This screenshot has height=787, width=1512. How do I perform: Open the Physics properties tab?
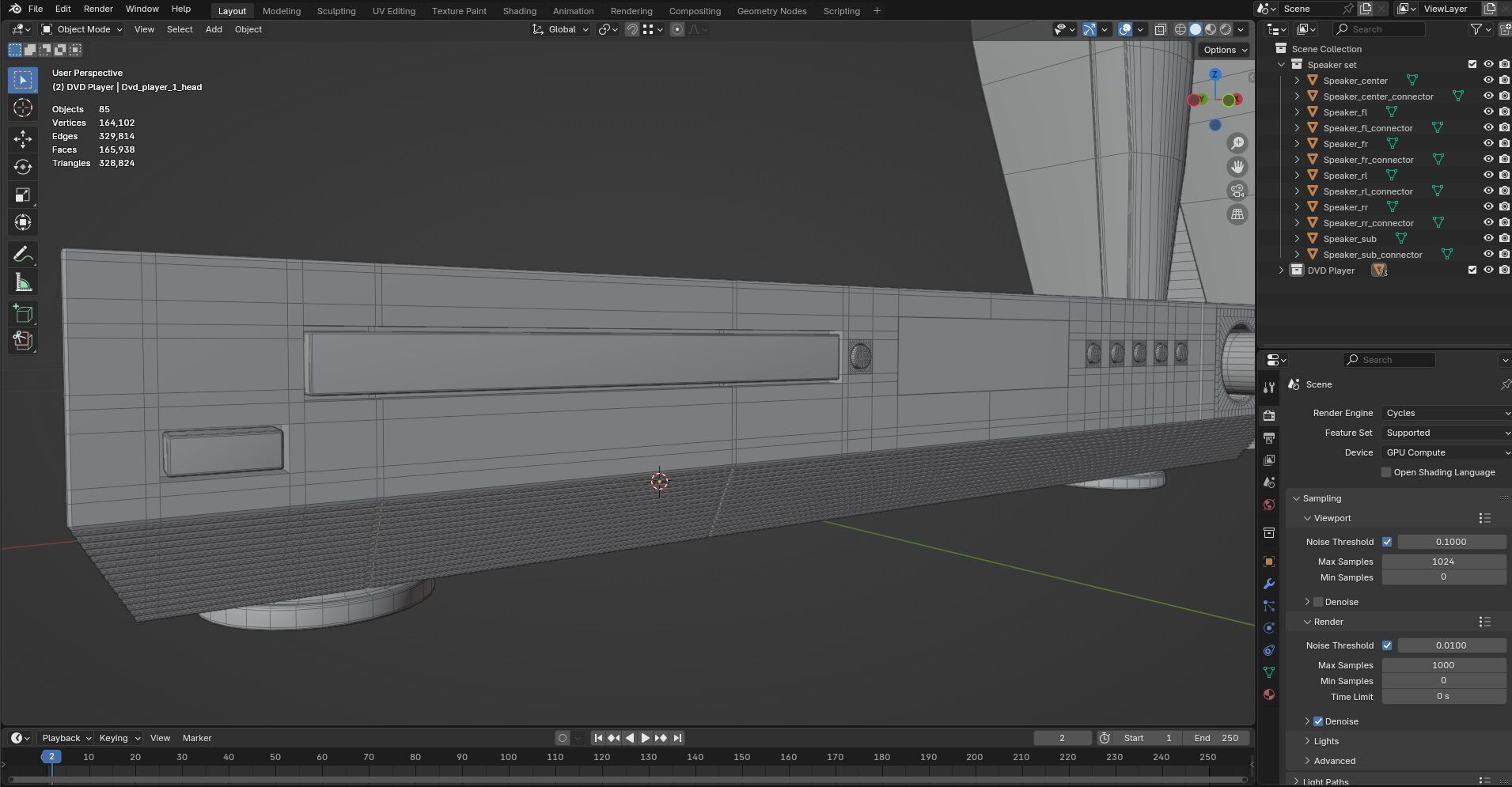point(1269,628)
